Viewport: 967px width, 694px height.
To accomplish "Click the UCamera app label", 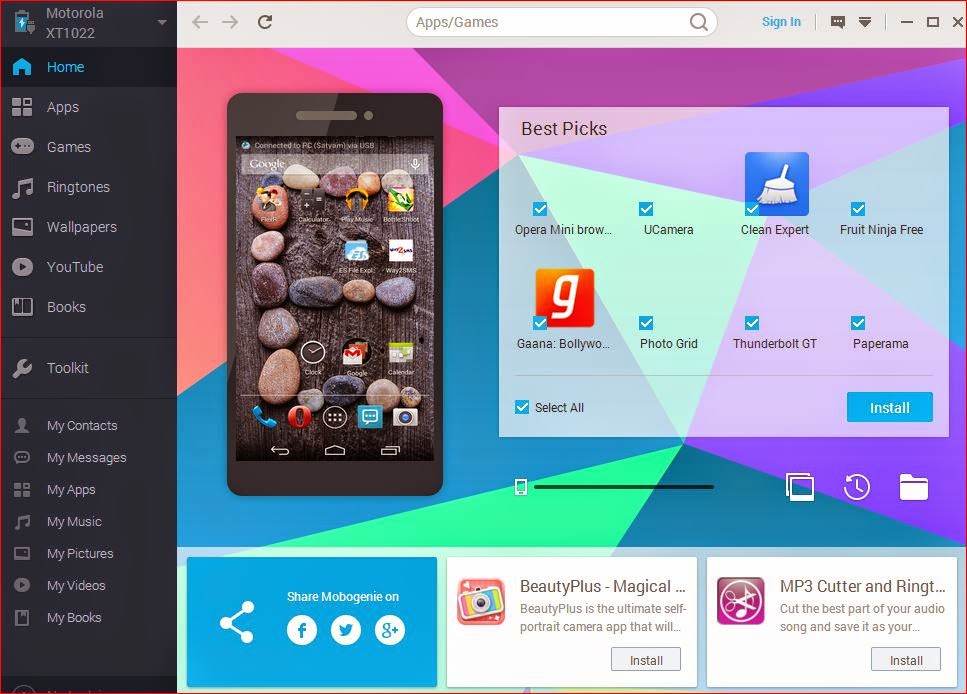I will coord(669,229).
